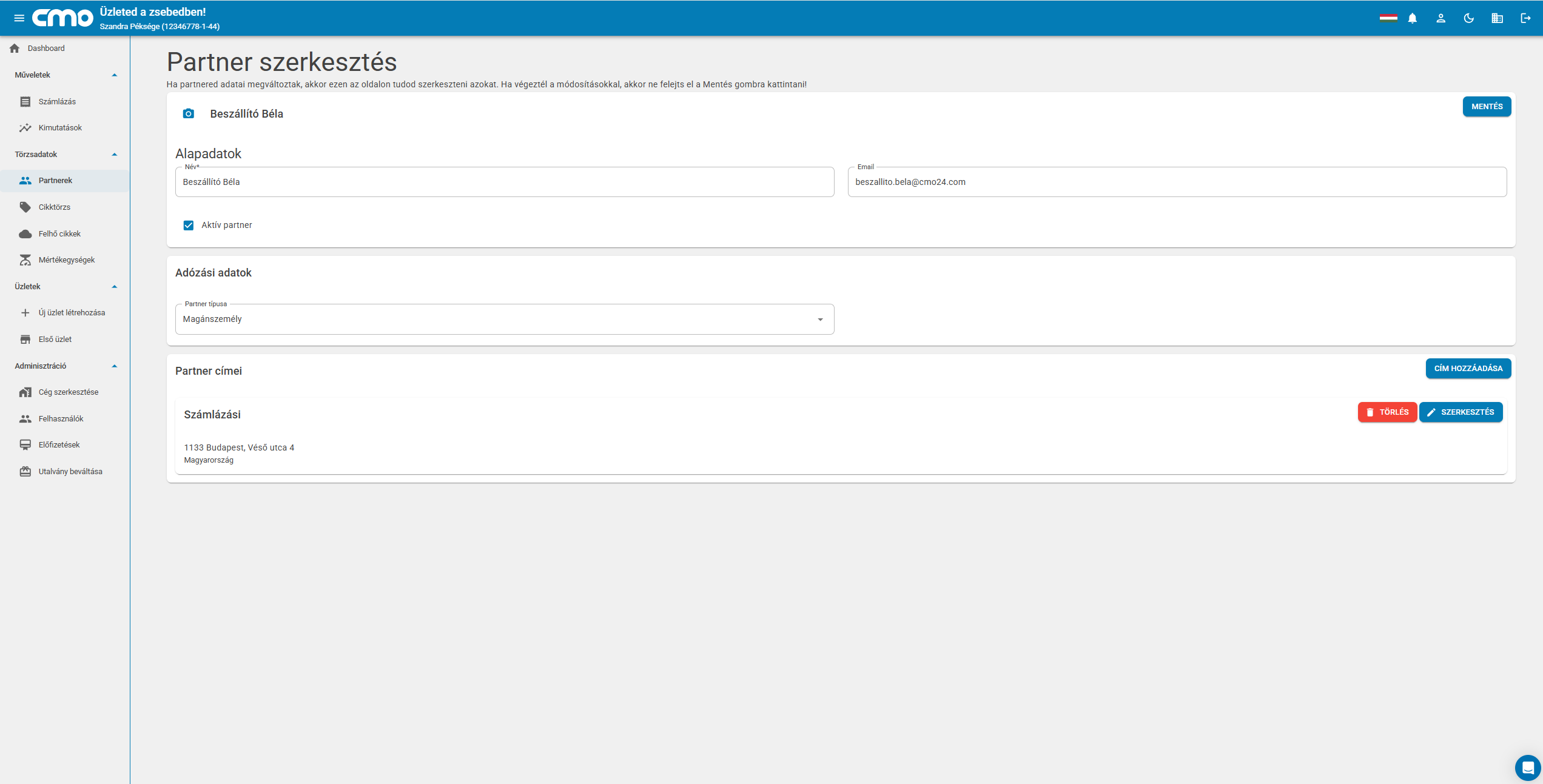
Task: Click Szandra Péksége company name in header
Action: click(x=160, y=27)
